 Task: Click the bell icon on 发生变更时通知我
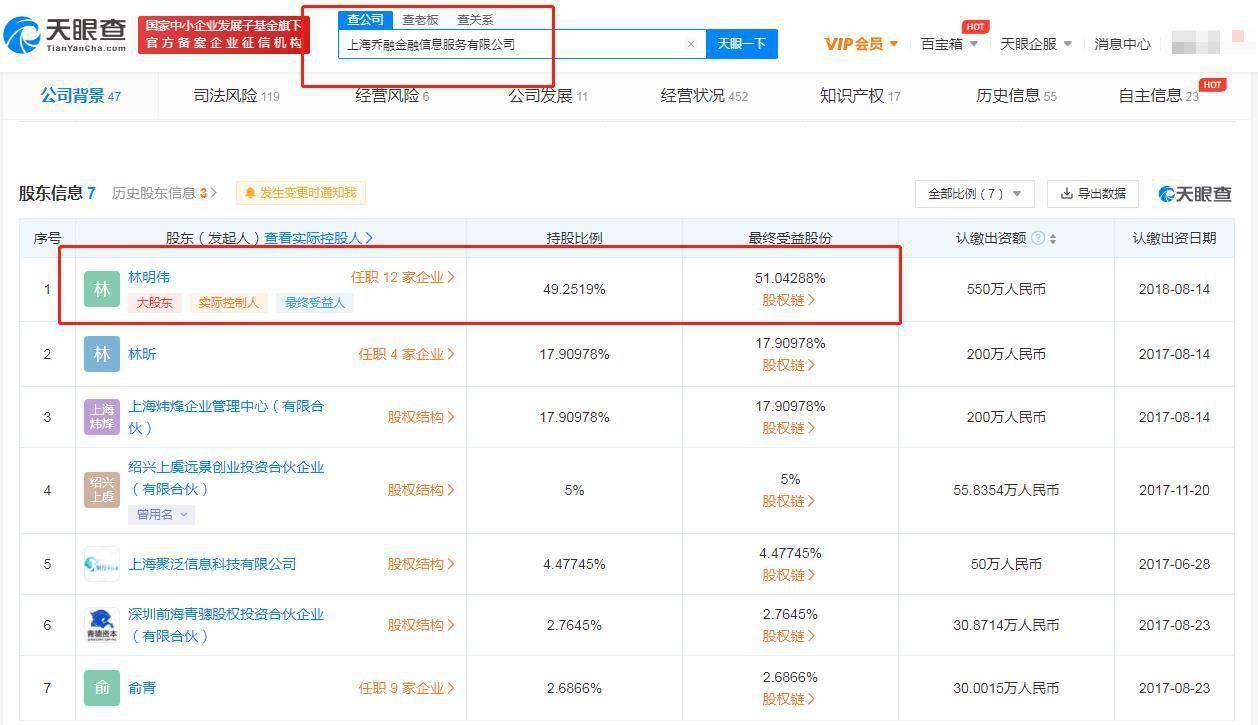point(253,193)
